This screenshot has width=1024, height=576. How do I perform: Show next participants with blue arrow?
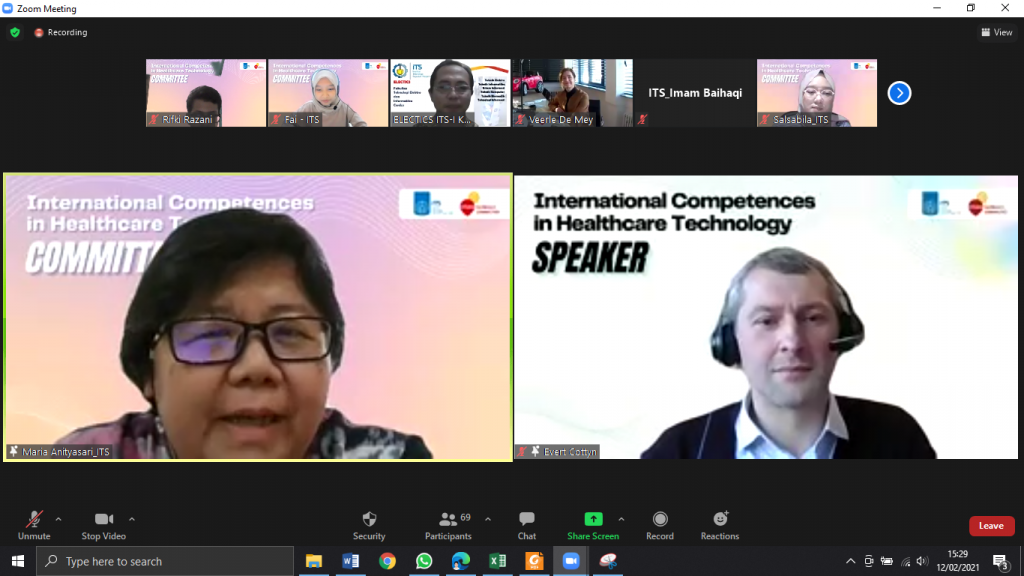point(899,93)
